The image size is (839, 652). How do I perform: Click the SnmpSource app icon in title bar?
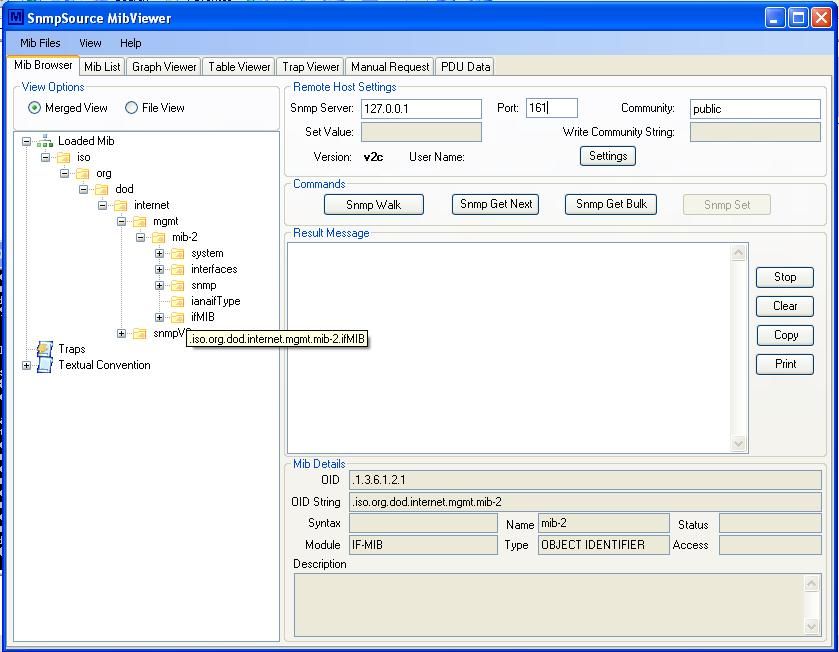point(15,17)
